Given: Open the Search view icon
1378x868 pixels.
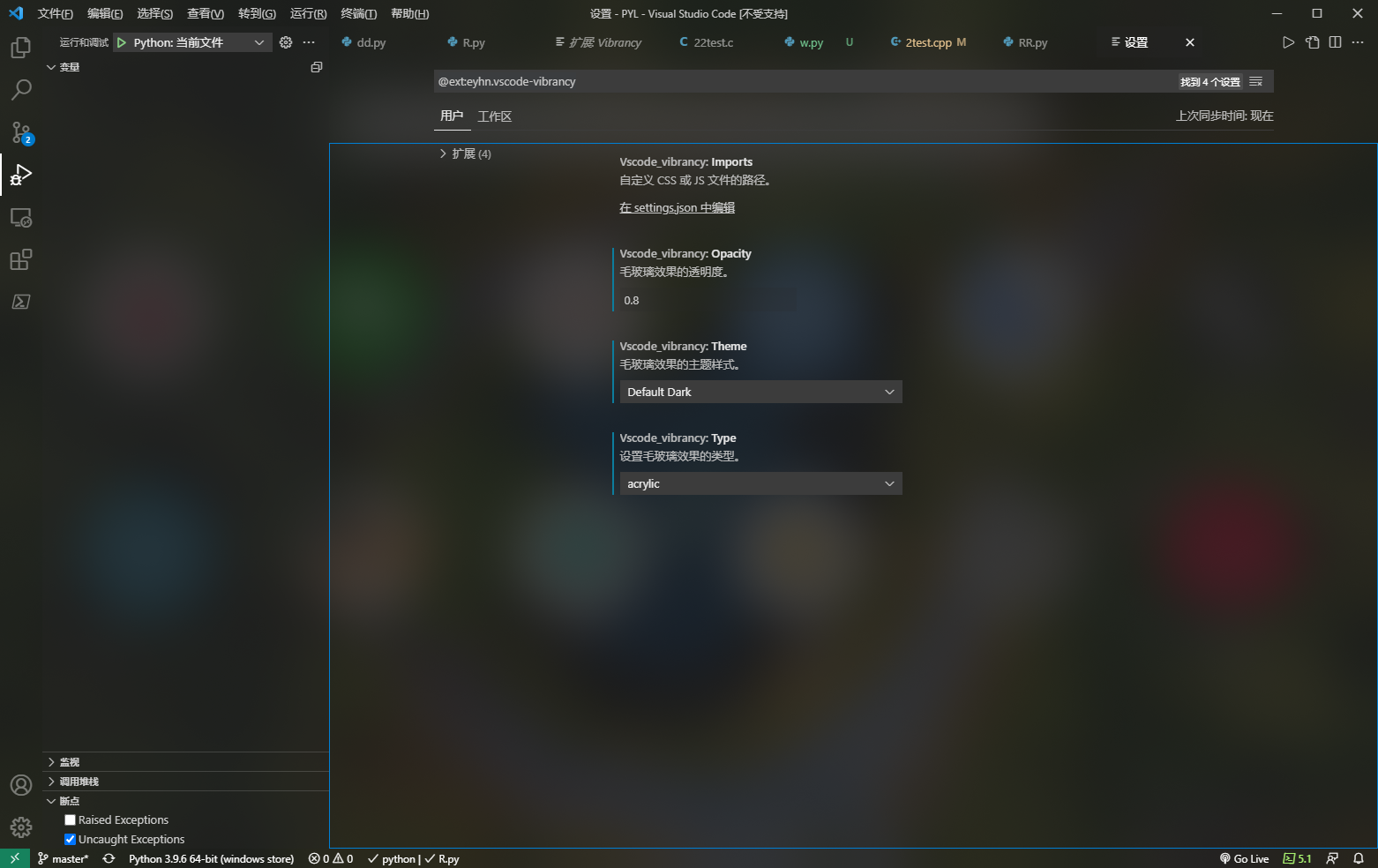Looking at the screenshot, I should (21, 90).
